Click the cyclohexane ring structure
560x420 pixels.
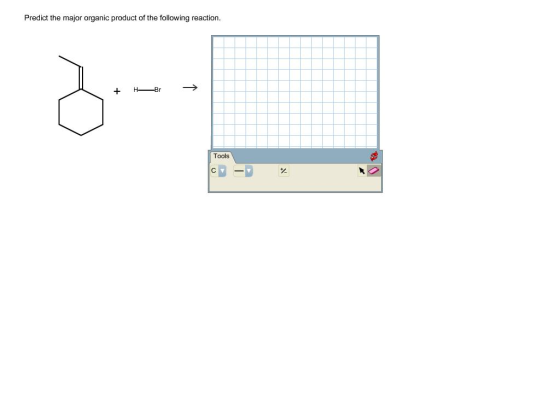[x=81, y=112]
